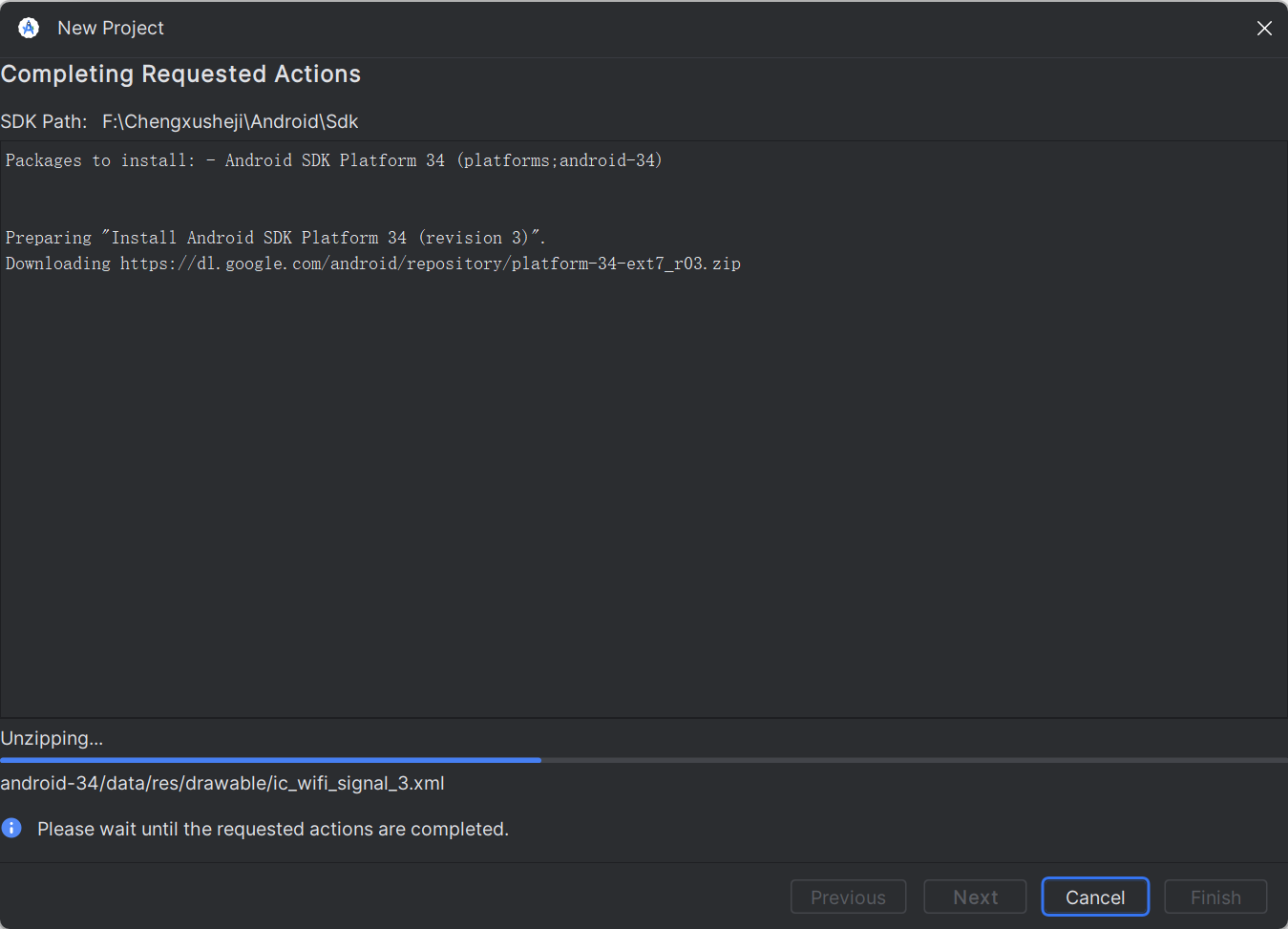This screenshot has height=929, width=1288.
Task: Close the New Project dialog
Action: click(x=1264, y=29)
